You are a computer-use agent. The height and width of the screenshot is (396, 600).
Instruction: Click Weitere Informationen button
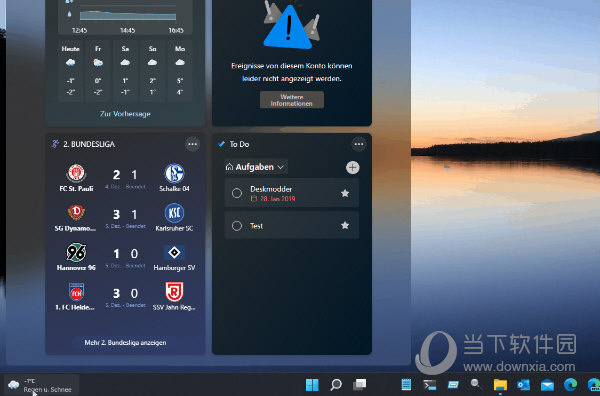[292, 100]
